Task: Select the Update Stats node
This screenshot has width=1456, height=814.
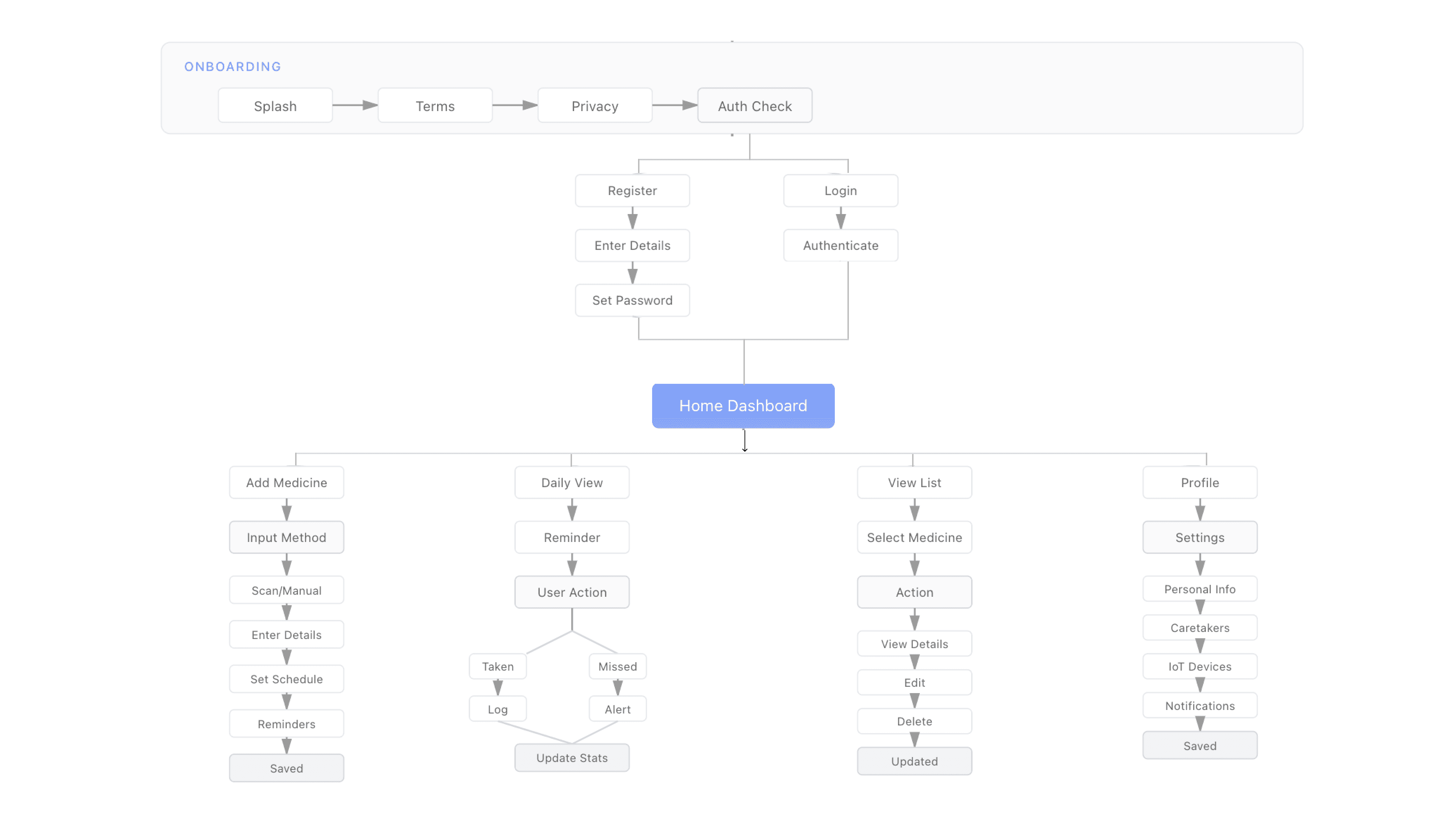Action: pyautogui.click(x=572, y=757)
